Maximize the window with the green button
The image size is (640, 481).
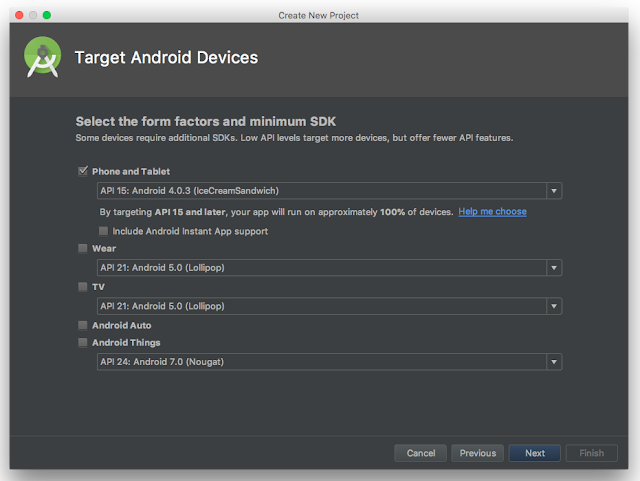46,16
